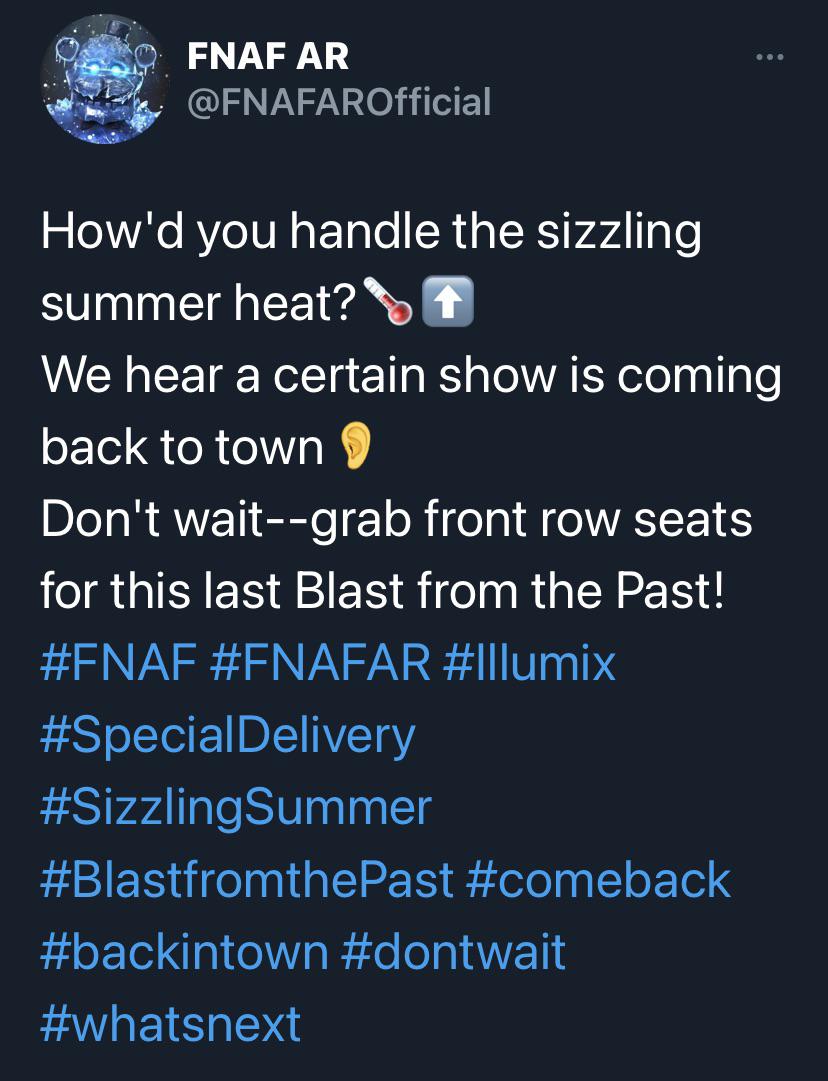Tap the #dontwait hashtag

click(453, 952)
